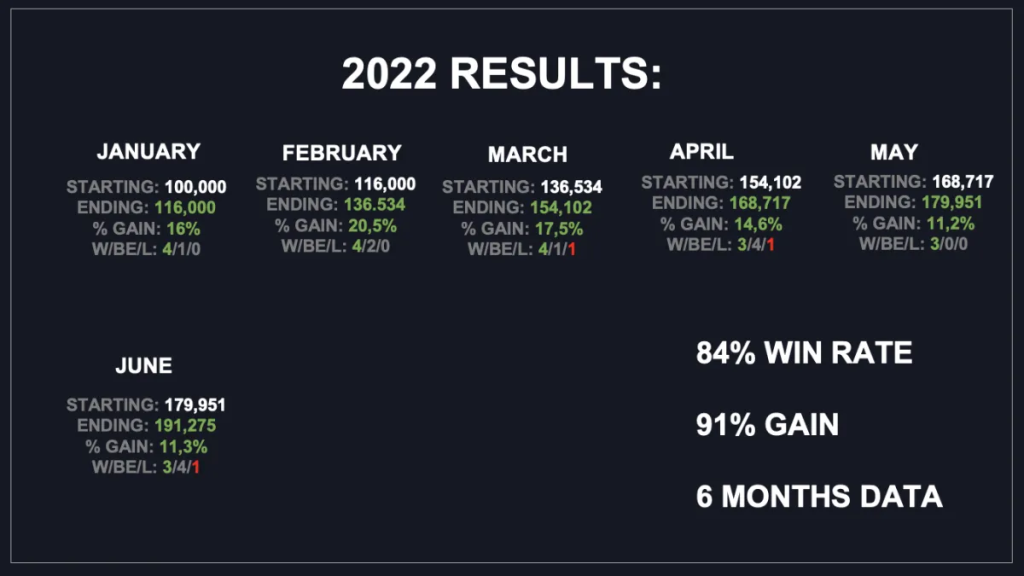This screenshot has height=576, width=1024.
Task: Click the 84% WIN RATE text
Action: click(x=804, y=353)
